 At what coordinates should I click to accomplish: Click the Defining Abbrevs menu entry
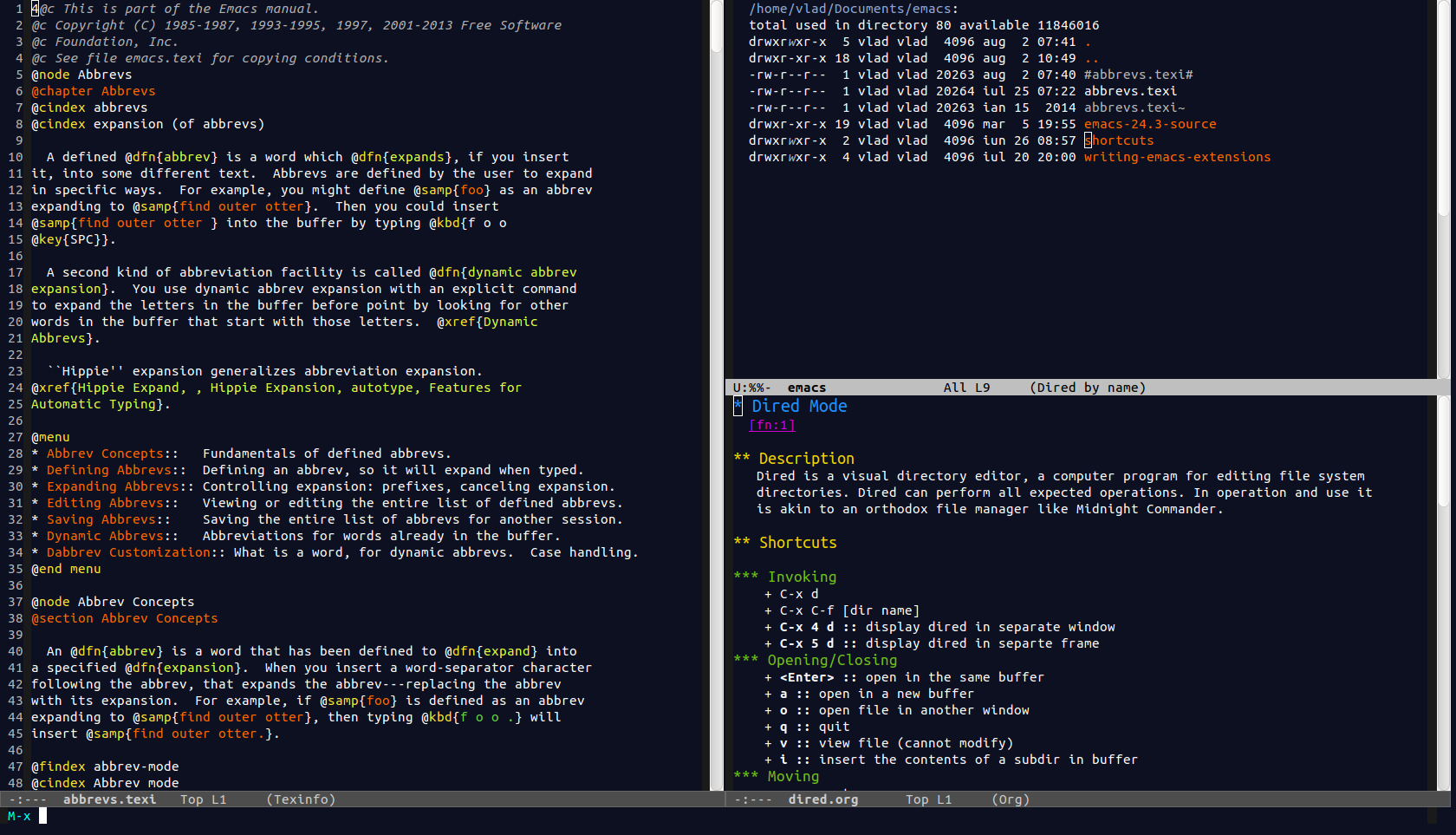(108, 470)
